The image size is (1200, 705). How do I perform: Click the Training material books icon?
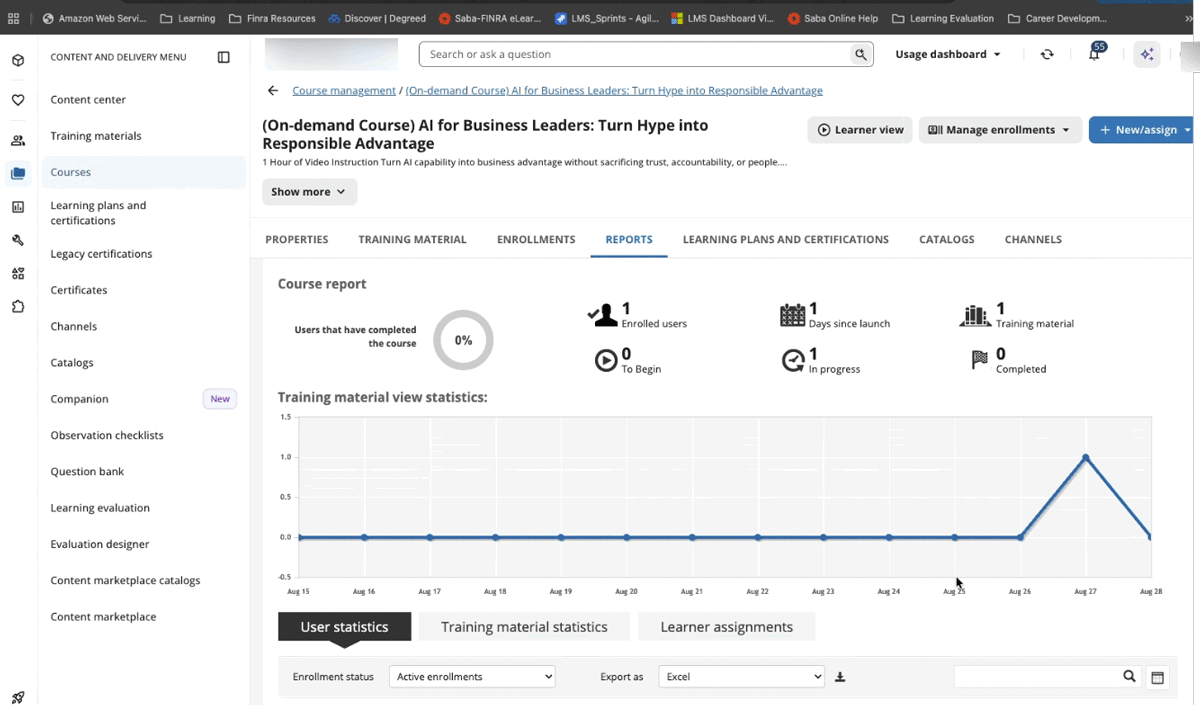pyautogui.click(x=975, y=316)
